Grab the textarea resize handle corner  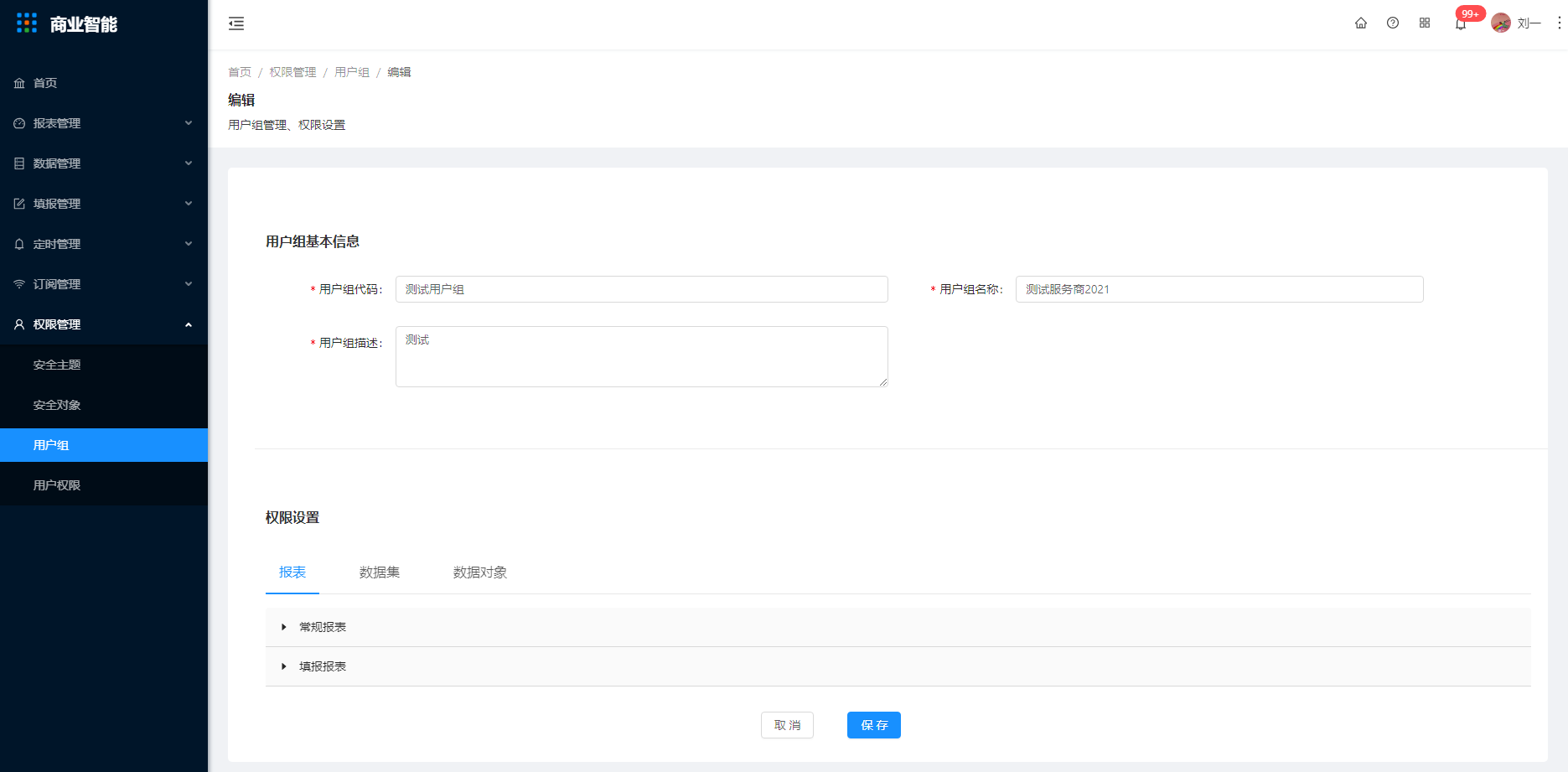[883, 382]
